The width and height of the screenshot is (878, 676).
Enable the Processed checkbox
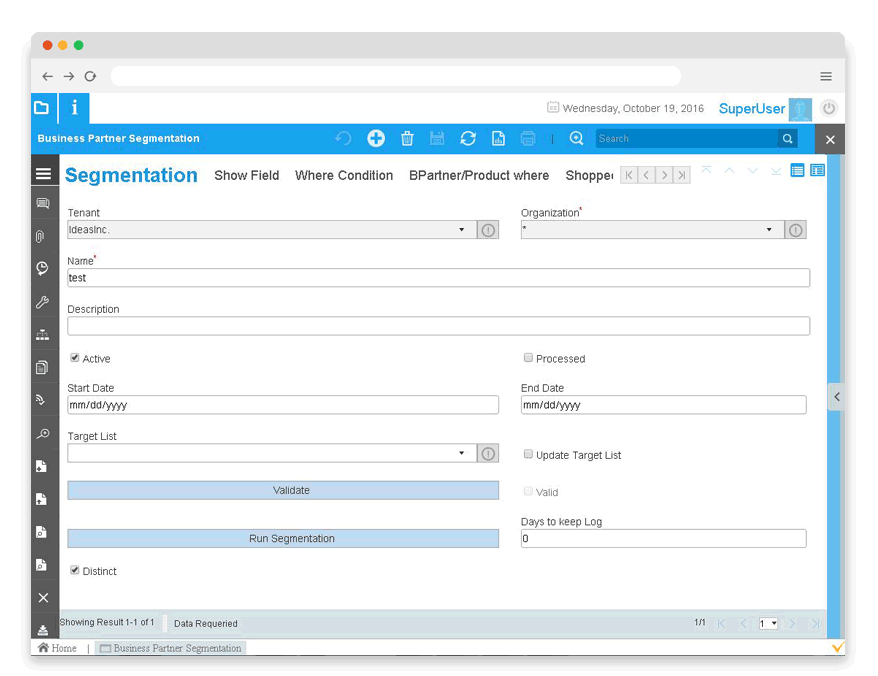[x=528, y=358]
